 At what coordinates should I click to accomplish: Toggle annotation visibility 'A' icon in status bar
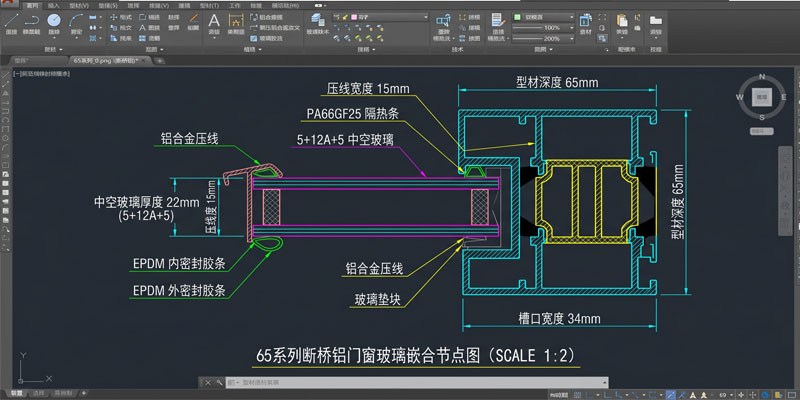[692, 394]
